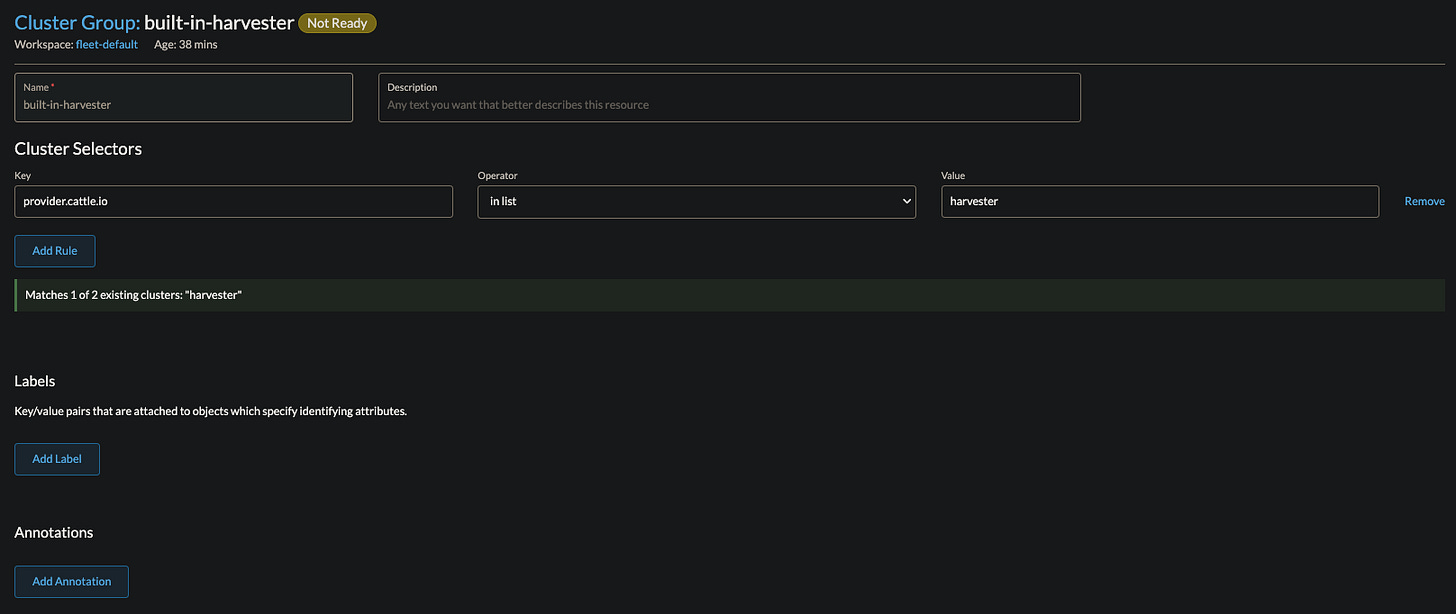
Task: Click the Add Annotation button
Action: tap(71, 581)
